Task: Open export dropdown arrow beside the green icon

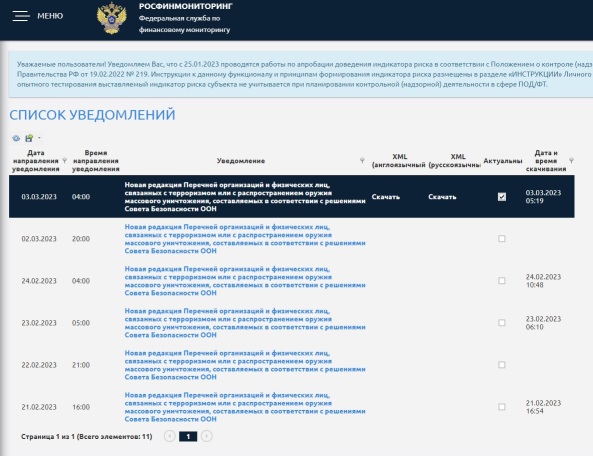Action: tap(39, 138)
